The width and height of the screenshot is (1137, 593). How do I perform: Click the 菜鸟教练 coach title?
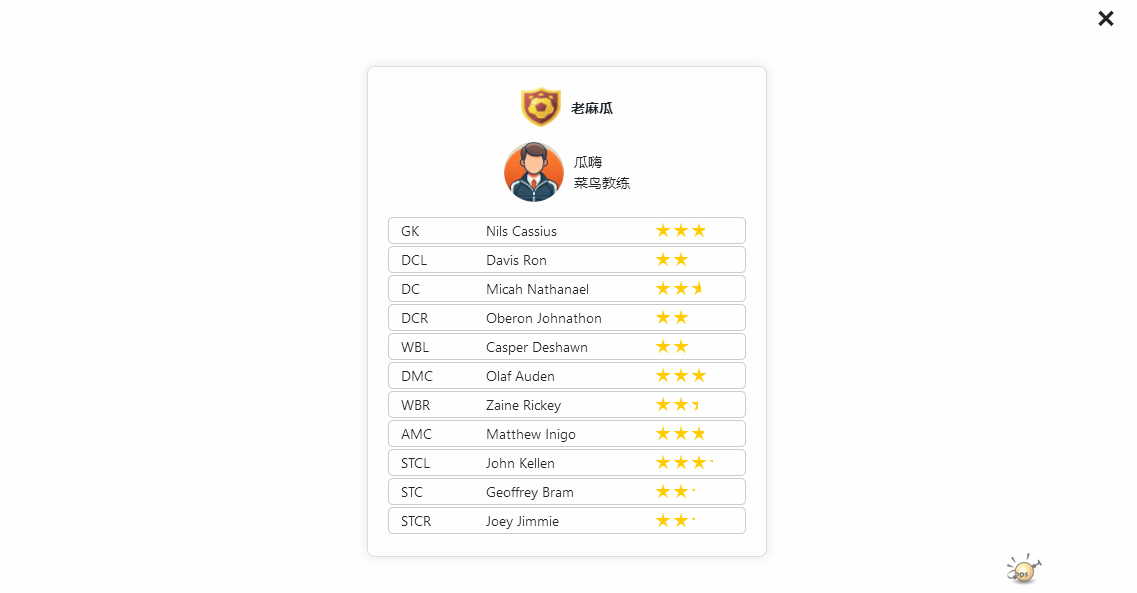point(602,183)
